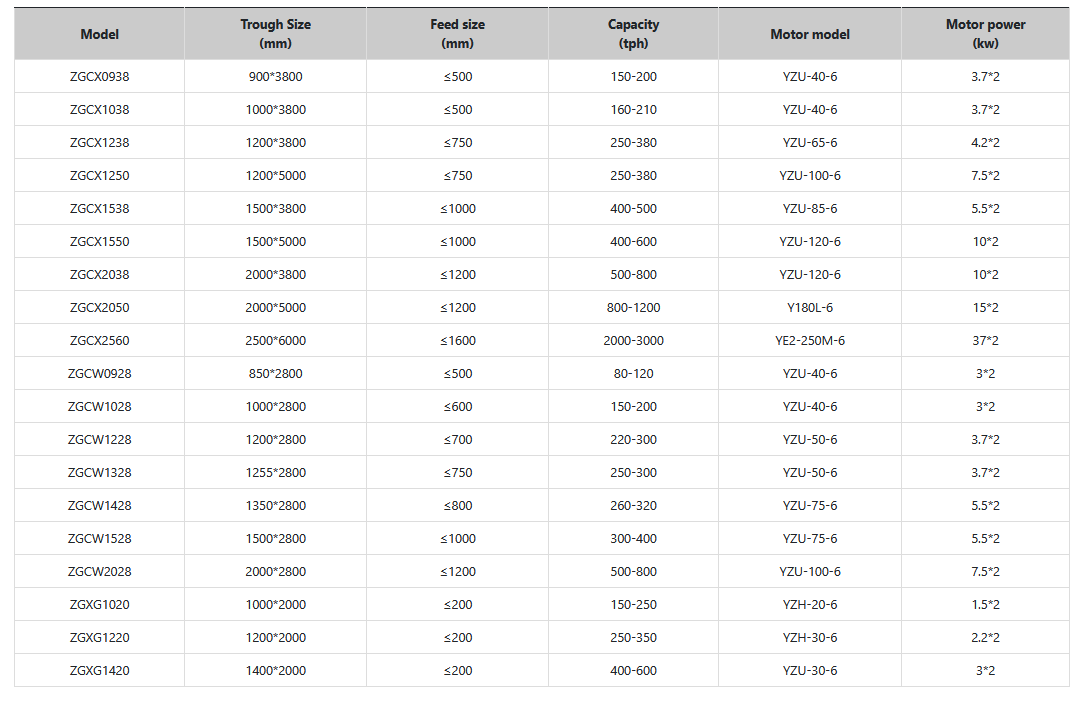Select the 37*2 motor power cell
The height and width of the screenshot is (709, 1079).
(986, 341)
